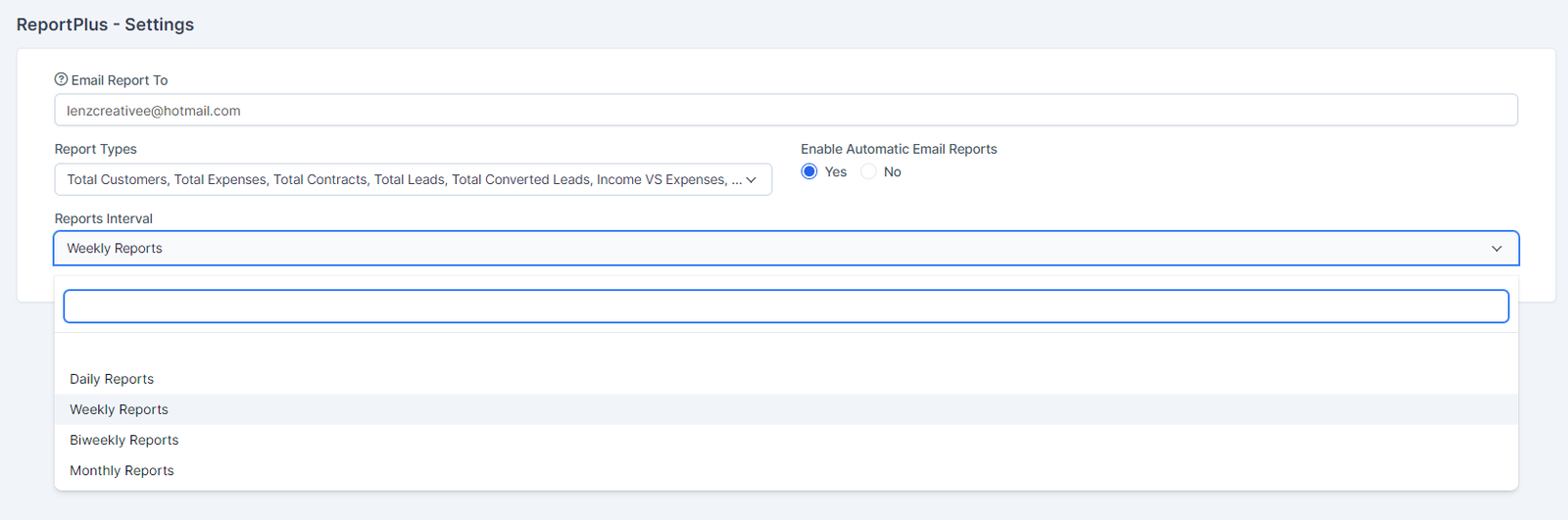This screenshot has height=520, width=1568.
Task: Pick the highlighted Weekly Reports option
Action: point(119,409)
